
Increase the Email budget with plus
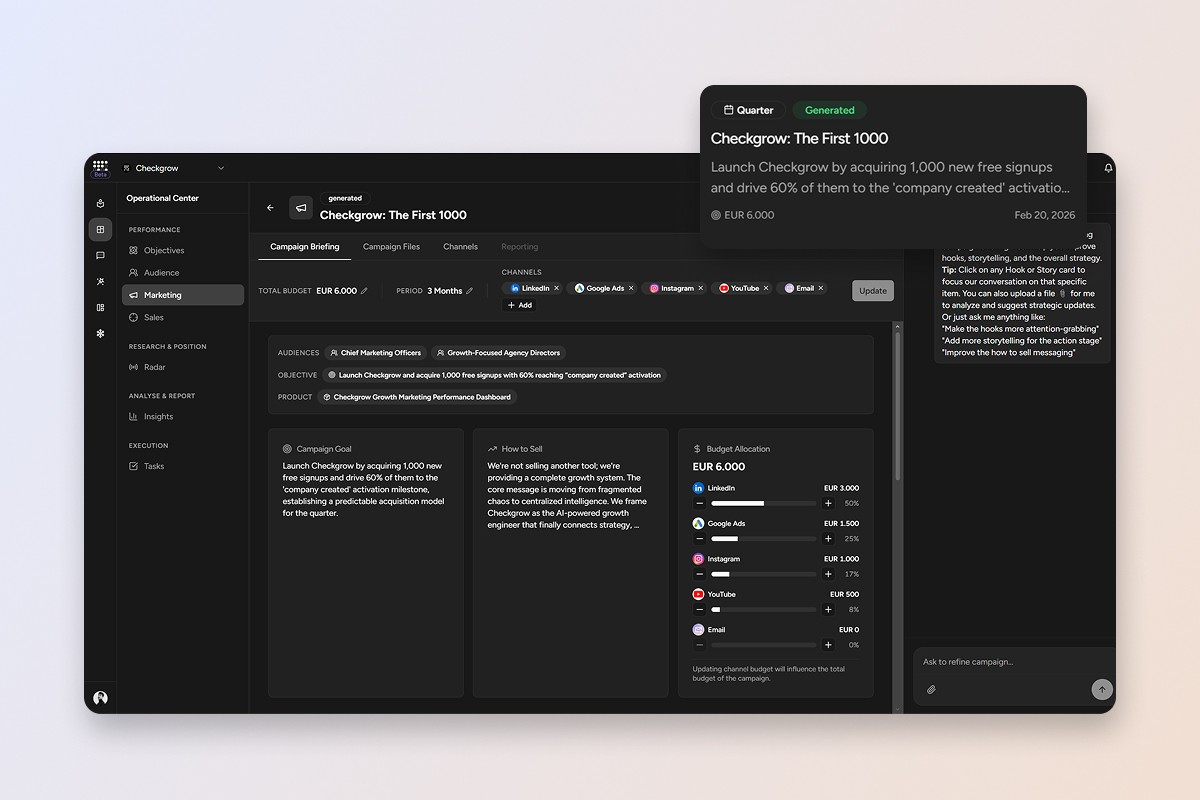point(828,645)
